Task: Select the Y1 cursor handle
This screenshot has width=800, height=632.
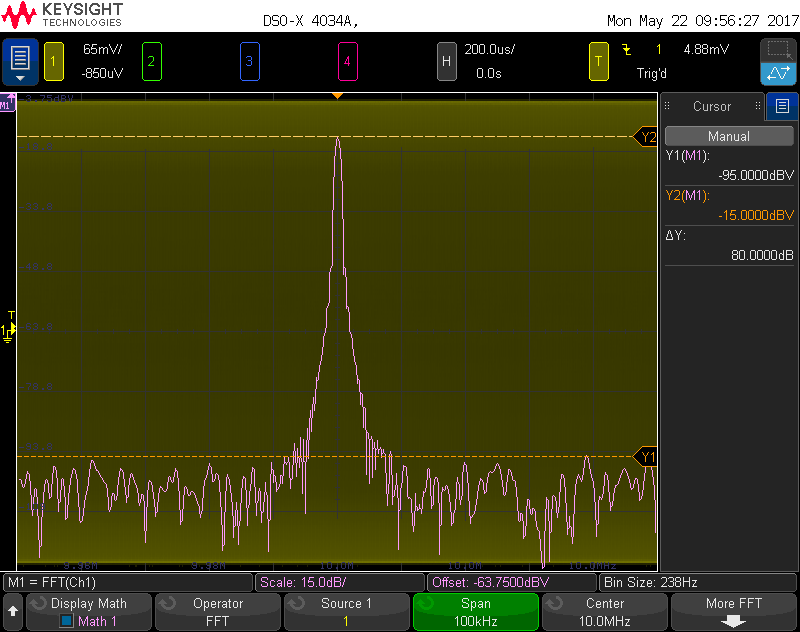Action: pyautogui.click(x=645, y=457)
